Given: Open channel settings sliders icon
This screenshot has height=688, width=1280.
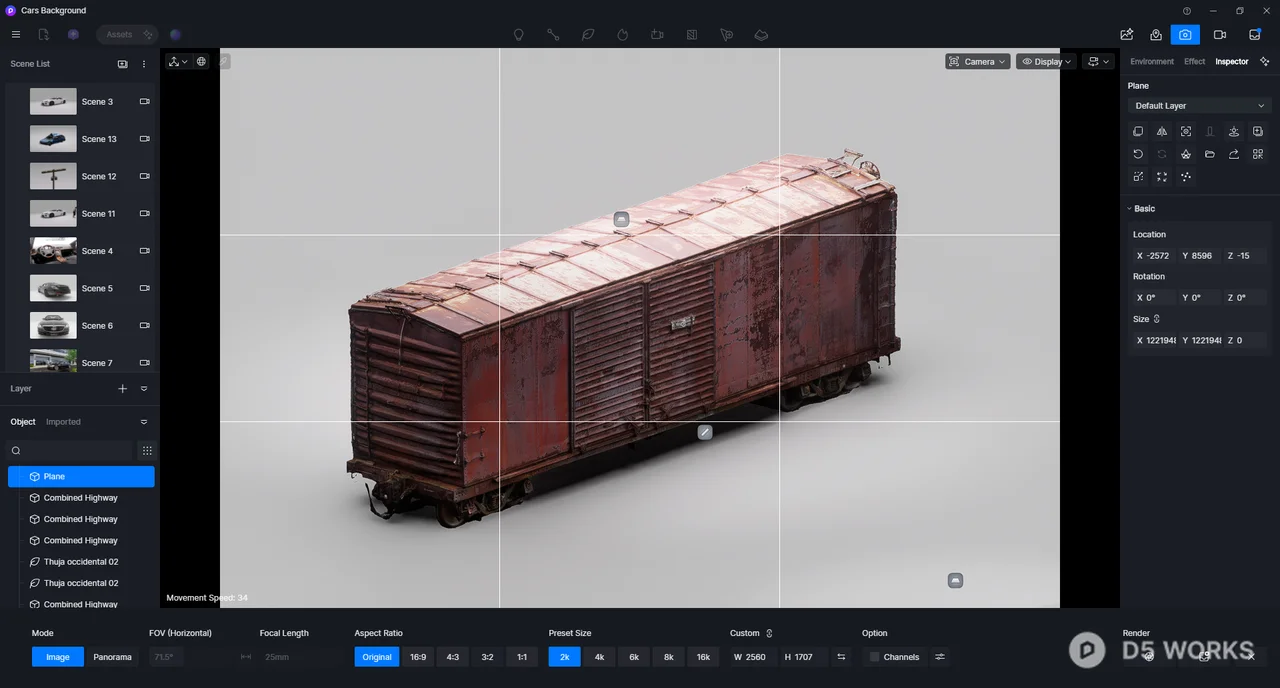Looking at the screenshot, I should coord(940,657).
